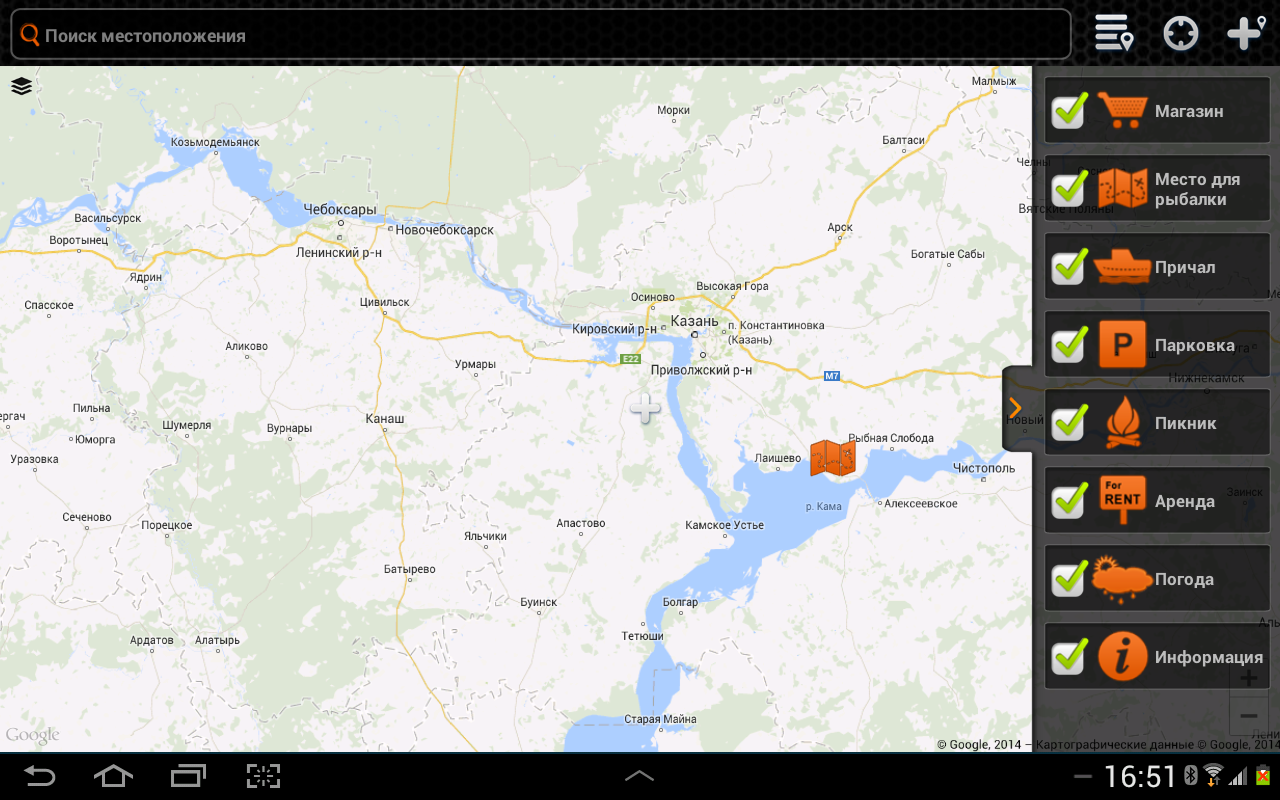Show recent apps button
Image resolution: width=1280 pixels, height=800 pixels.
pos(187,776)
